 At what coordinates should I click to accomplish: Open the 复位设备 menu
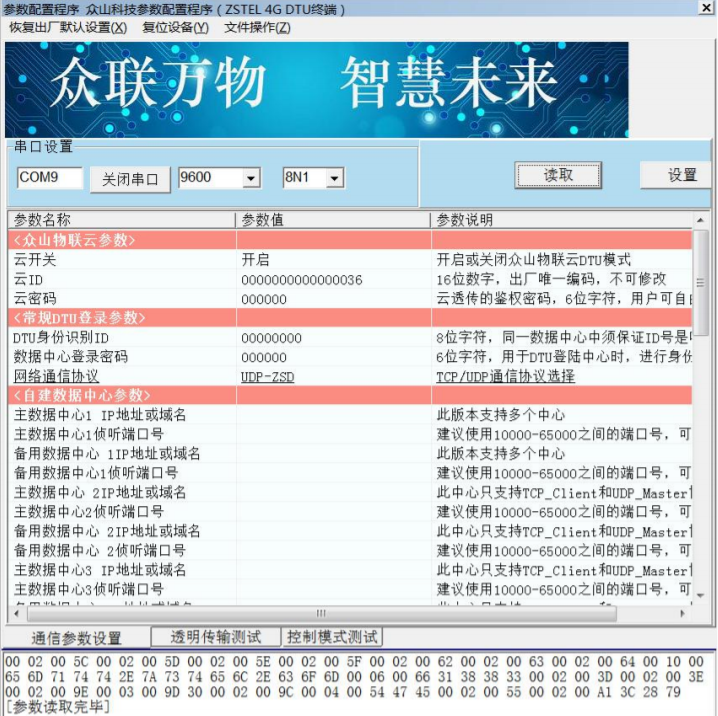175,27
